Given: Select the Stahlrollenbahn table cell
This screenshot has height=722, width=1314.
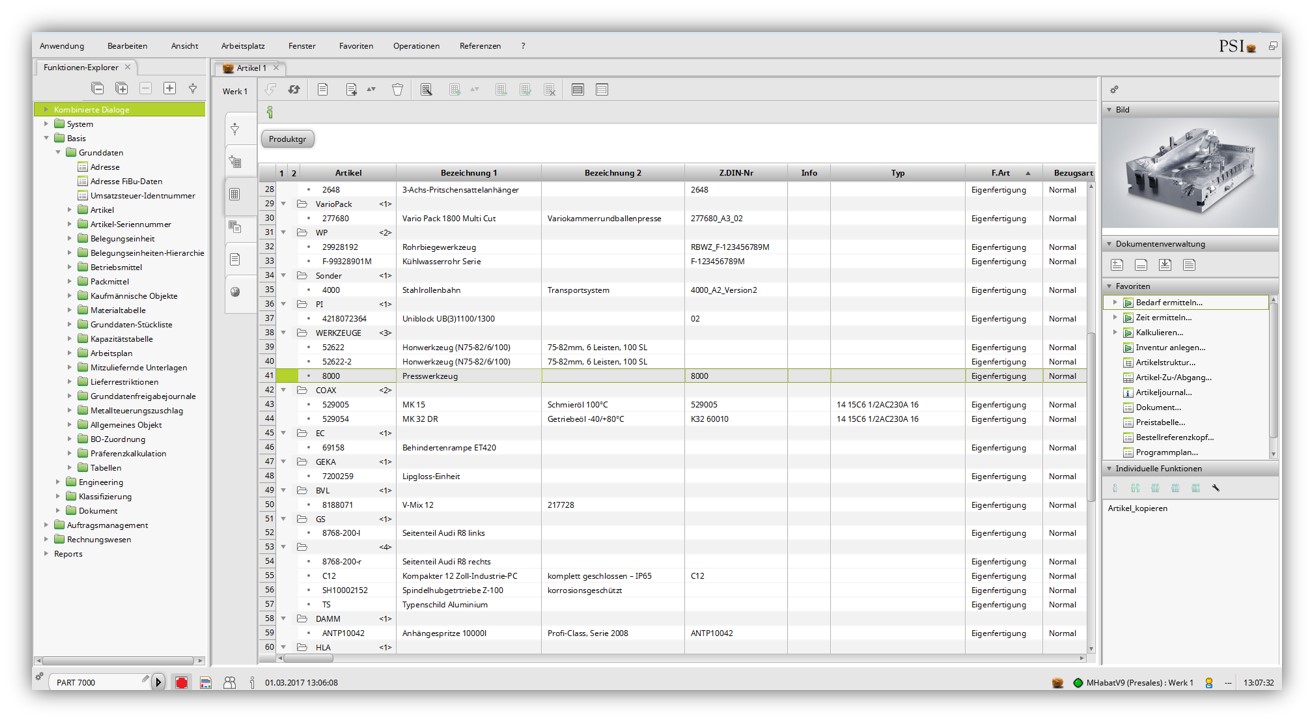Looking at the screenshot, I should click(x=469, y=290).
